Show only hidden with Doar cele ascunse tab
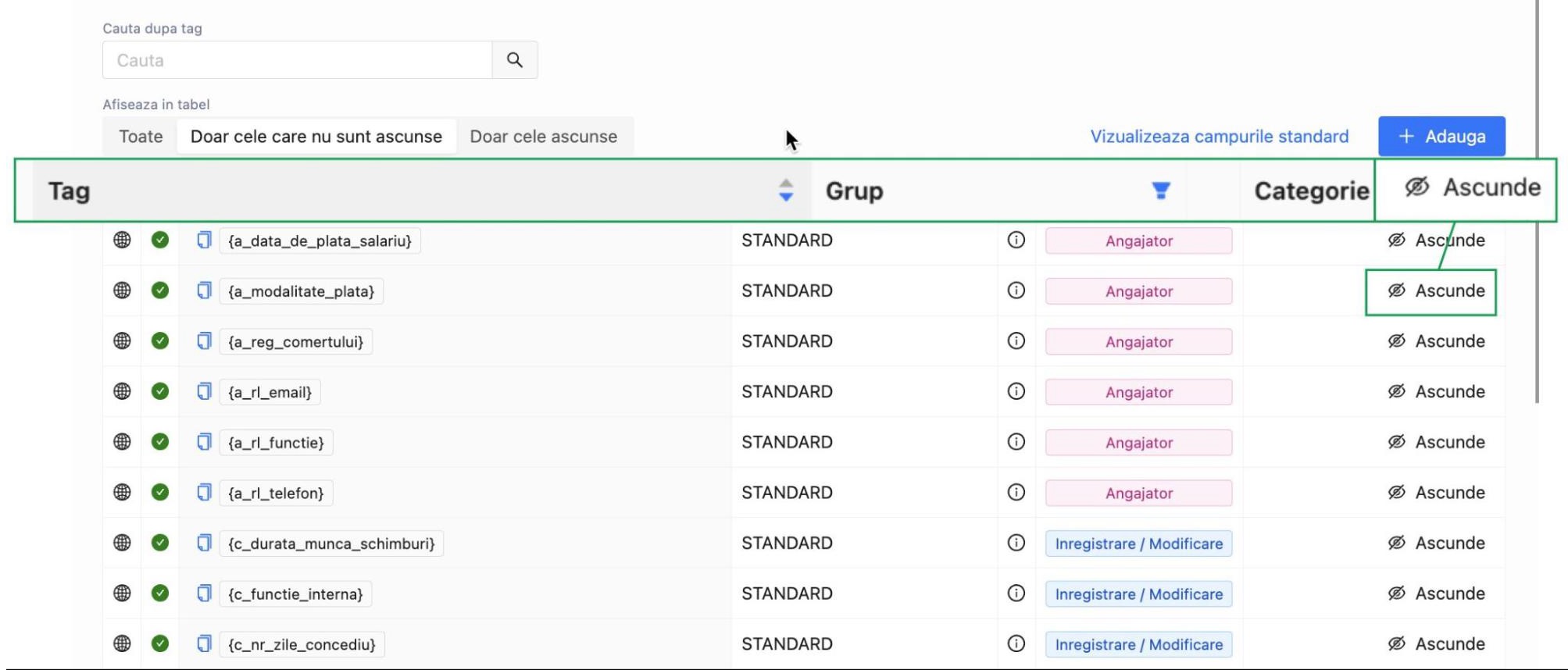 click(x=544, y=137)
